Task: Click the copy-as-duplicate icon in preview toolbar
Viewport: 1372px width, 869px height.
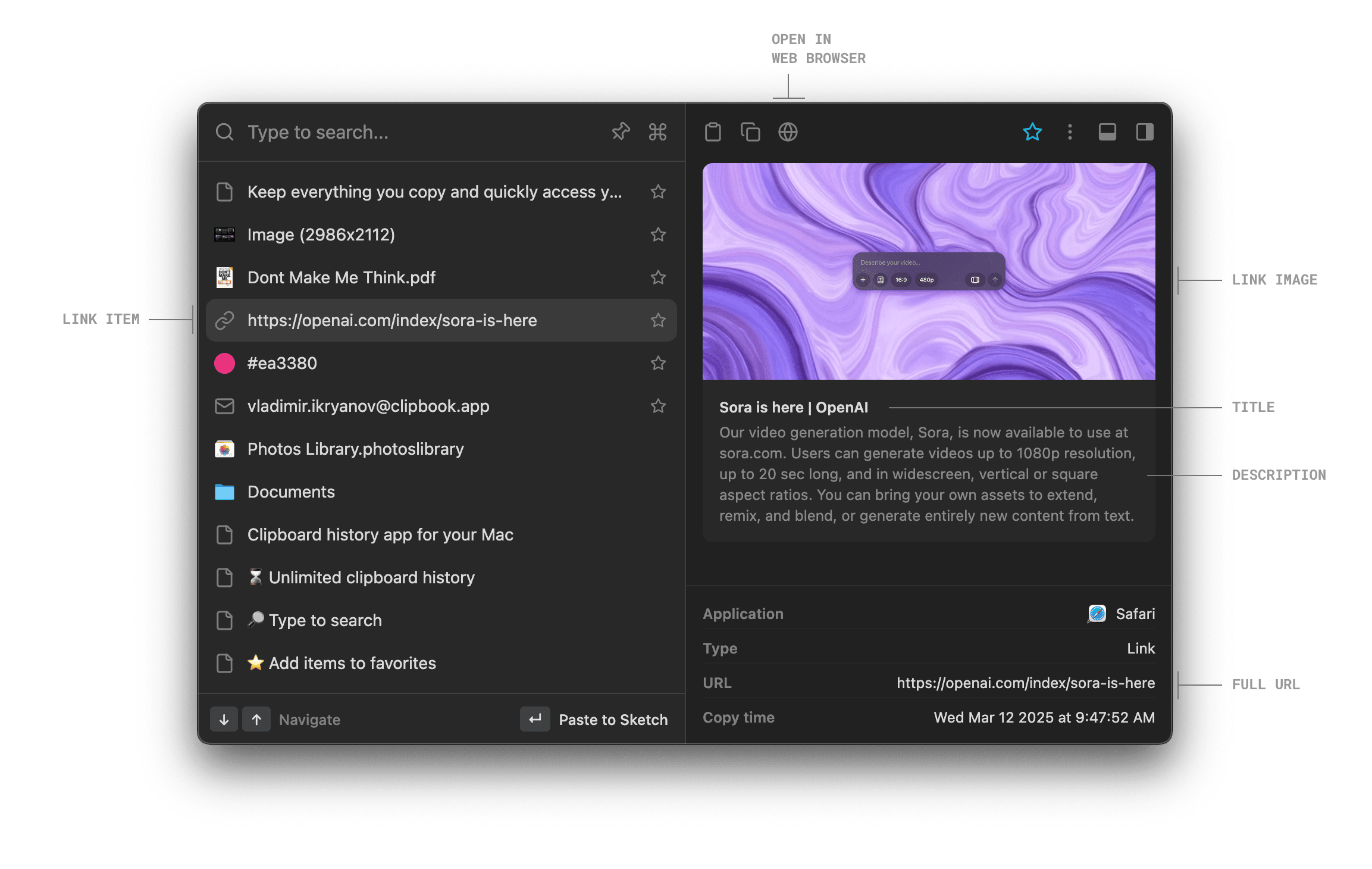Action: (x=750, y=132)
